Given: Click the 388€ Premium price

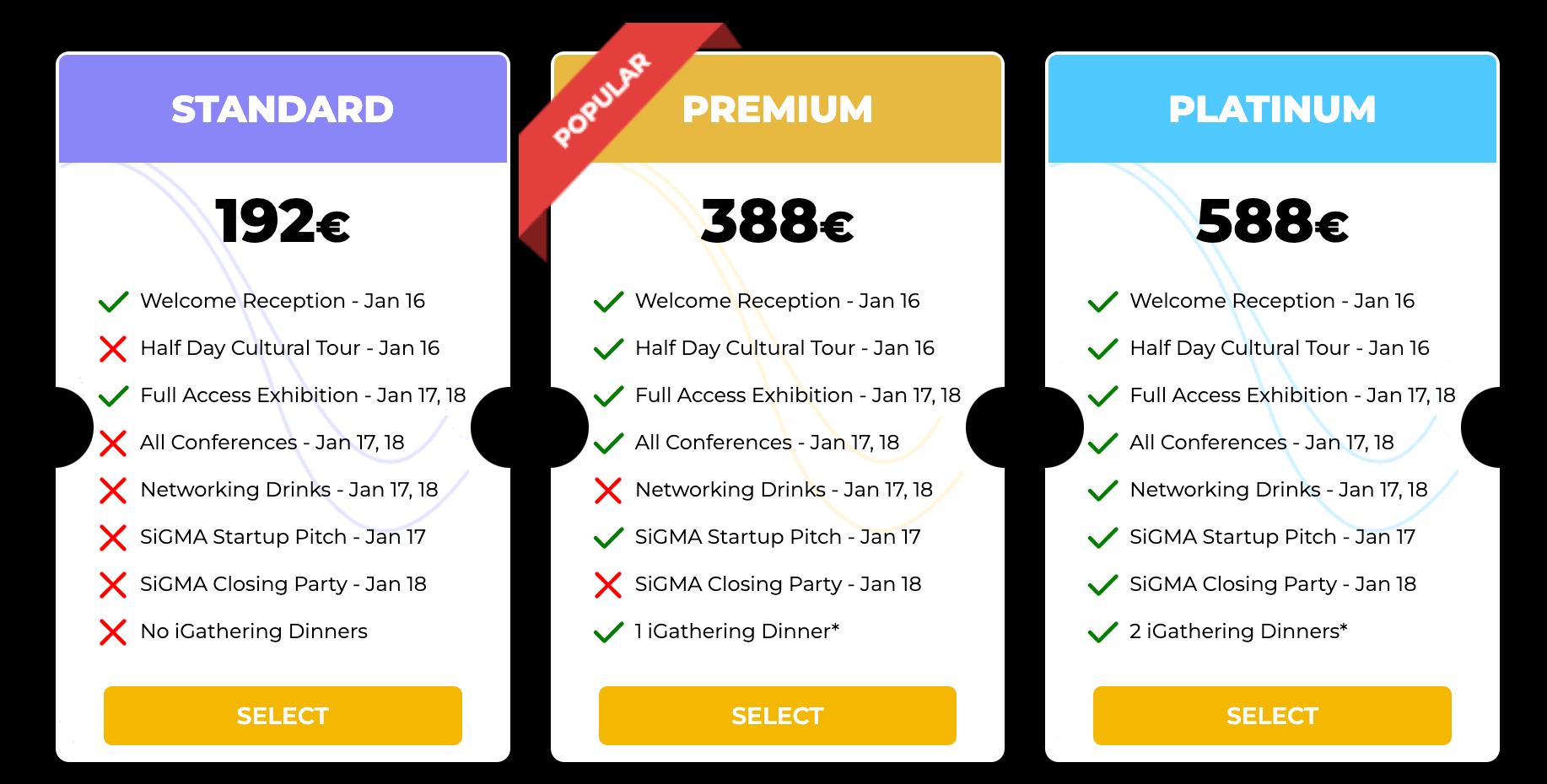Looking at the screenshot, I should 777,222.
